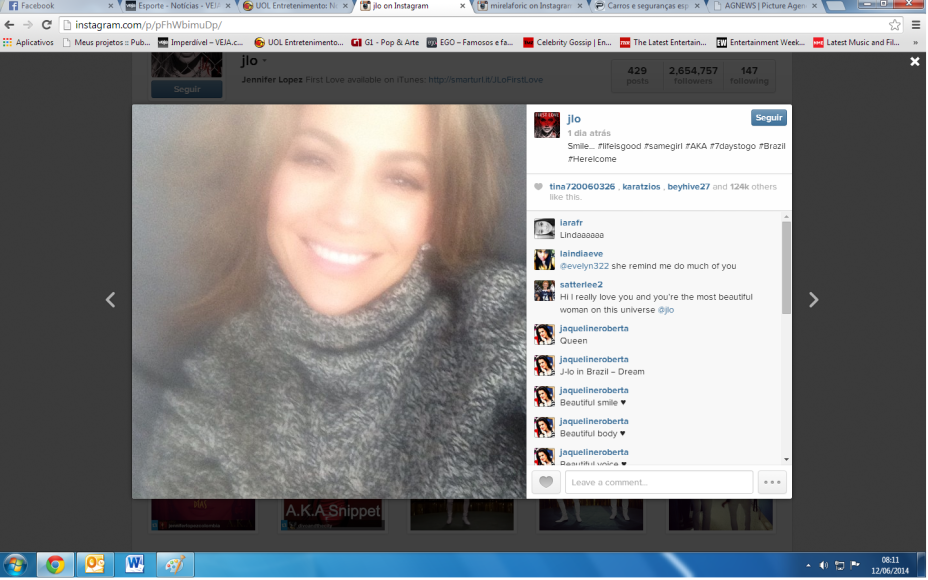Click the Action Center flag icon
Viewport: 928px width, 580px height.
click(x=855, y=565)
